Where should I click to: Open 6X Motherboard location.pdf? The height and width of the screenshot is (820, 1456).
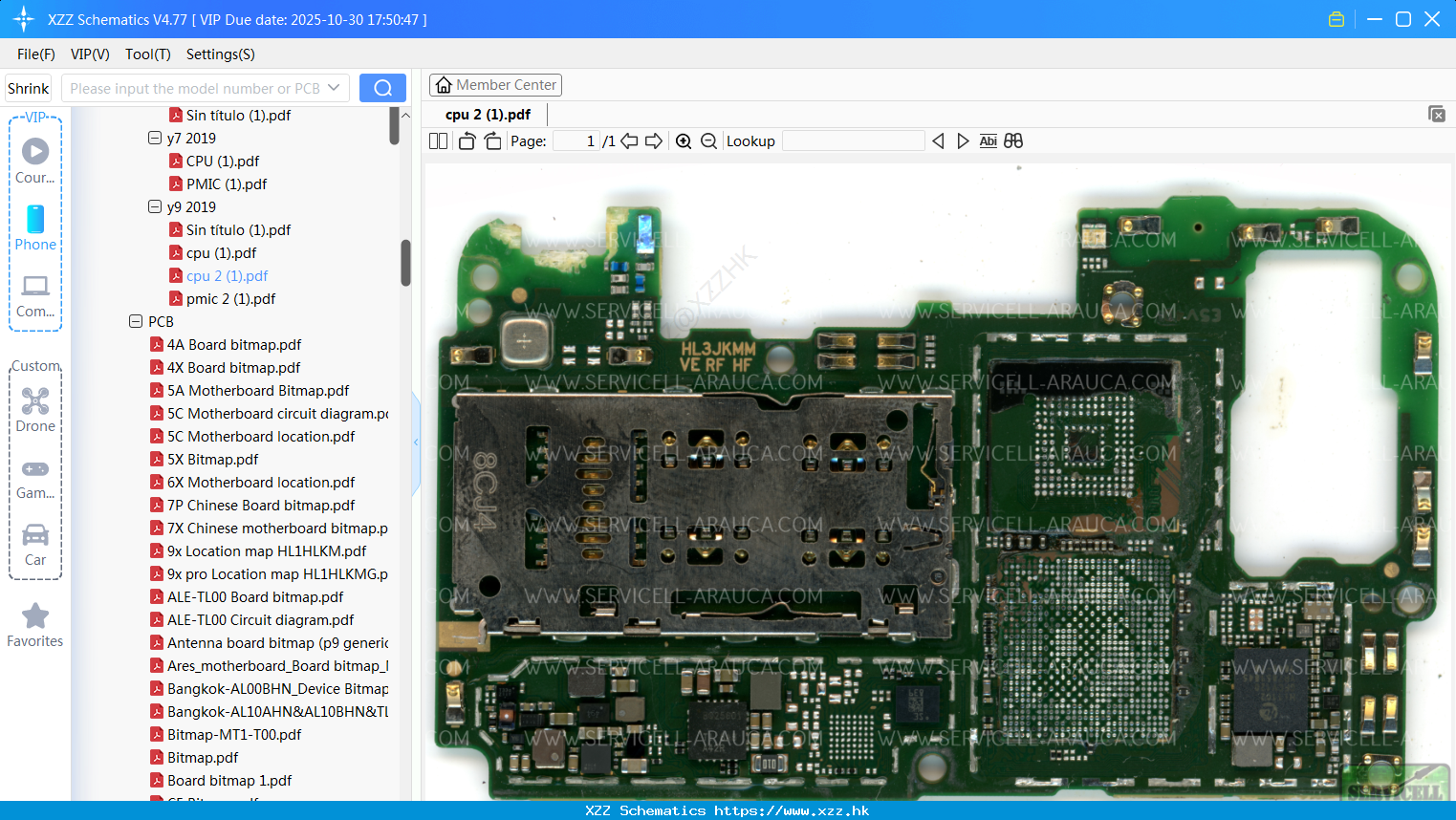coord(252,482)
